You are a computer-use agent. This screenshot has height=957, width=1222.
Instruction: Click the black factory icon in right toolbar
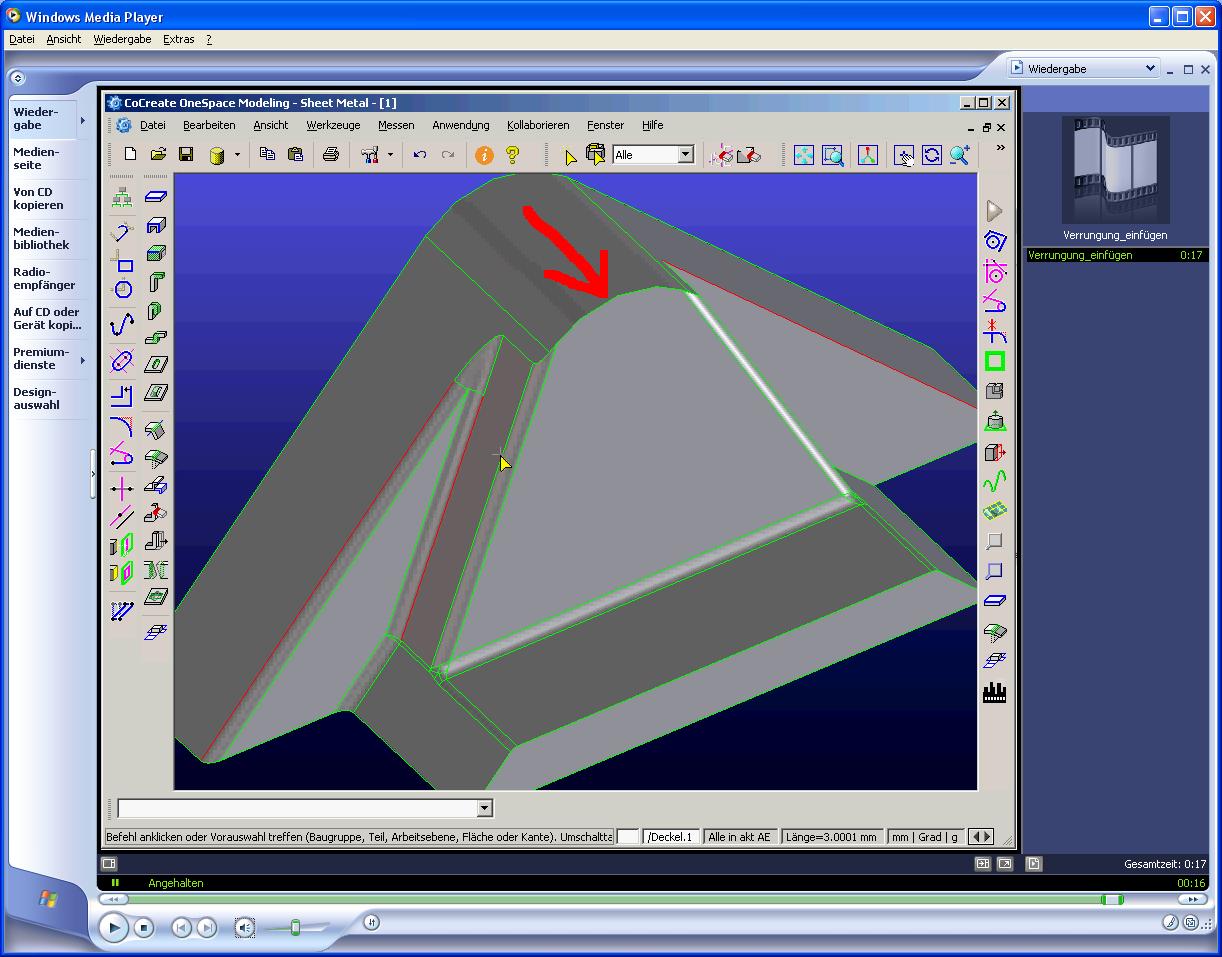994,692
